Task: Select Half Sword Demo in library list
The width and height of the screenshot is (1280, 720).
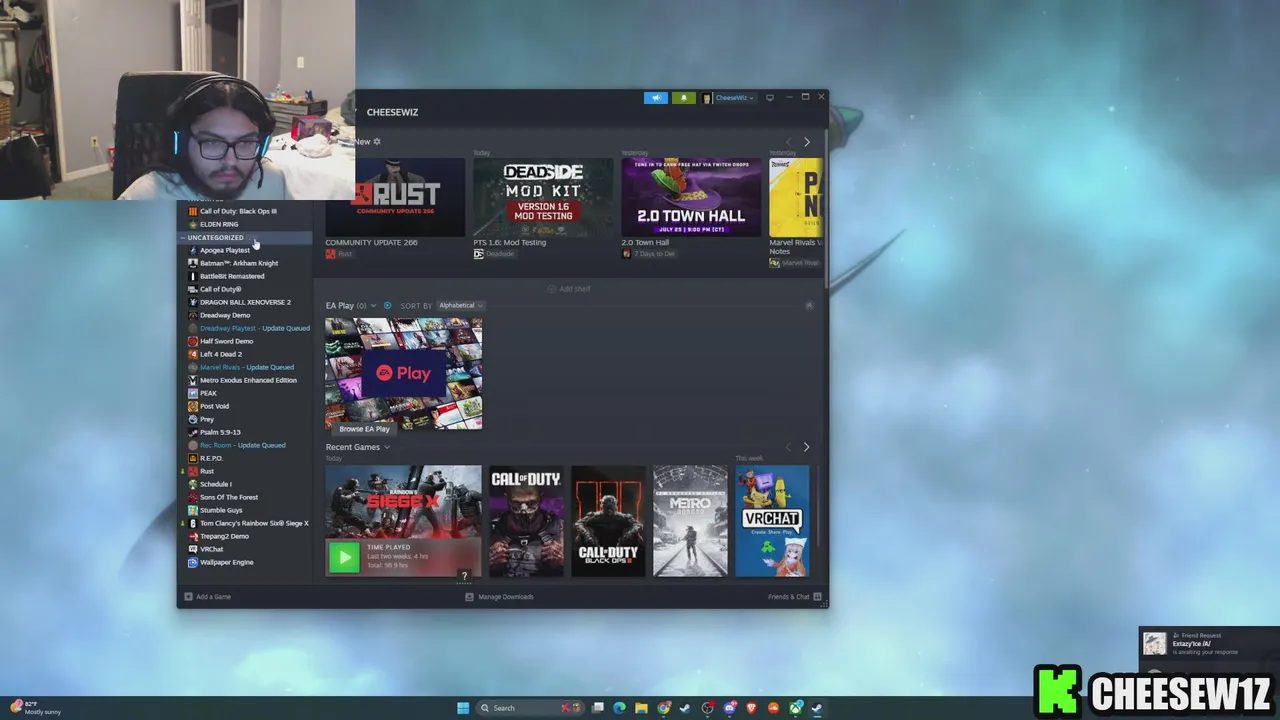Action: [226, 341]
